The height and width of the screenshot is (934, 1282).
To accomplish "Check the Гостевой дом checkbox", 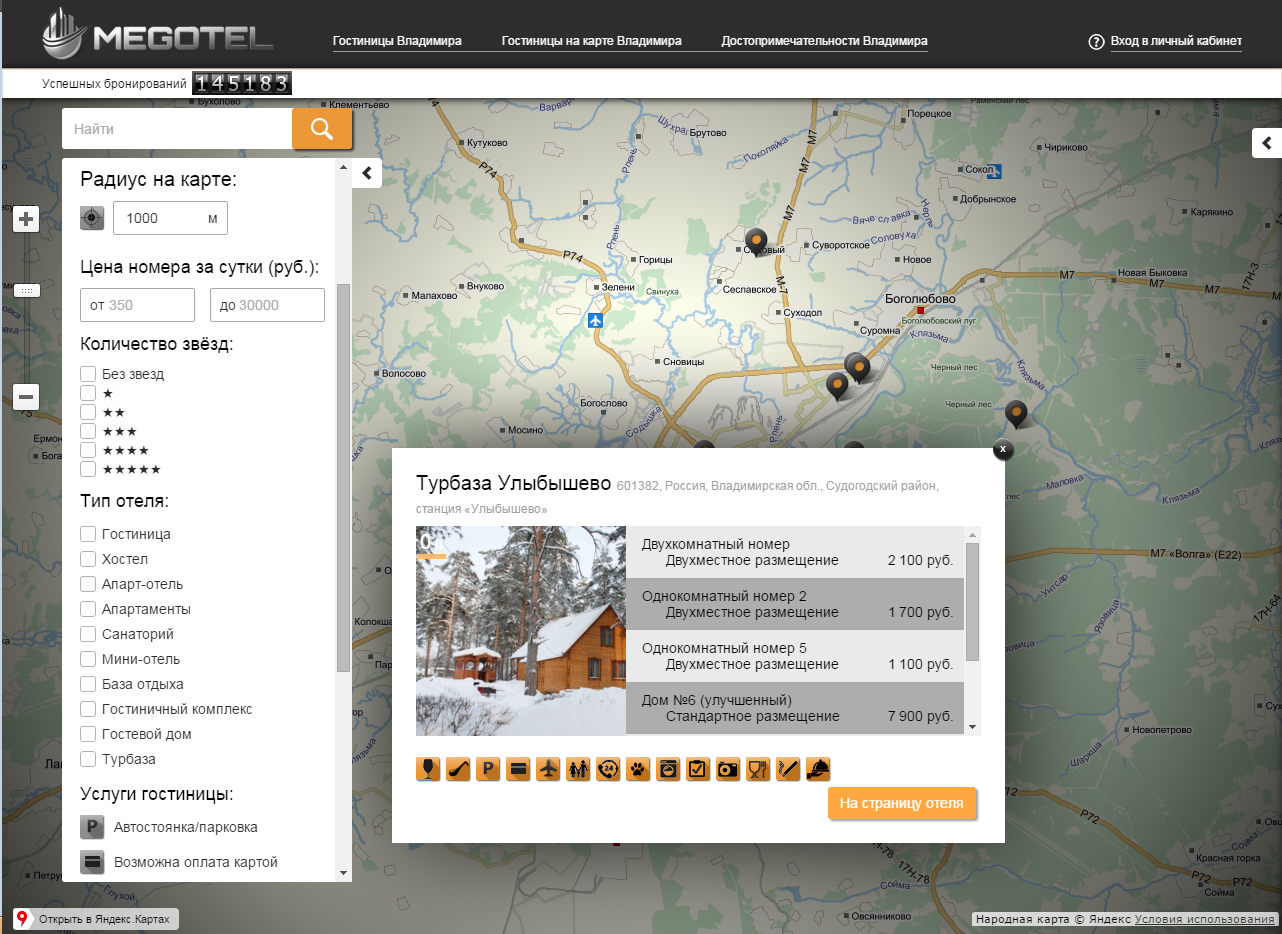I will click(88, 734).
